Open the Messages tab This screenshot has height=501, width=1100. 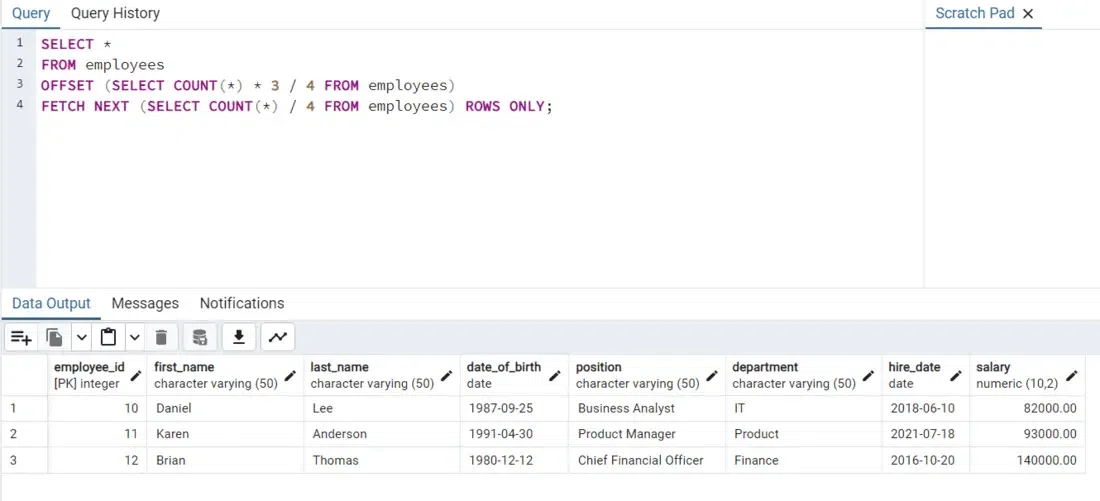[145, 303]
